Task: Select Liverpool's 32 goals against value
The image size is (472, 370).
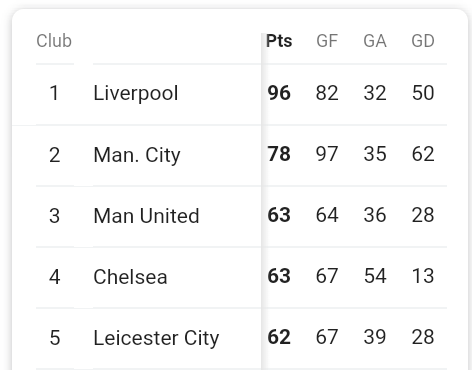Action: (x=375, y=93)
